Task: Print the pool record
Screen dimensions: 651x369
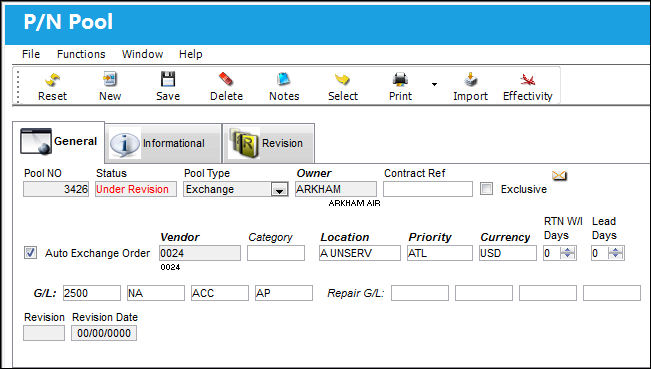Action: (x=400, y=79)
